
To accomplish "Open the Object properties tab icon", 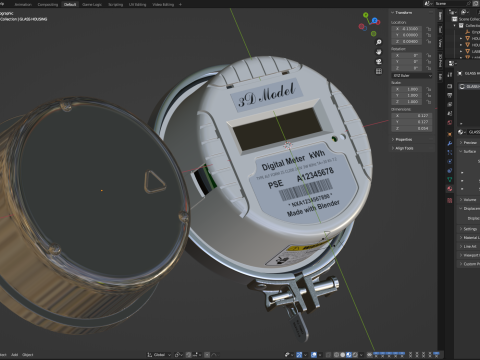I will pyautogui.click(x=450, y=134).
